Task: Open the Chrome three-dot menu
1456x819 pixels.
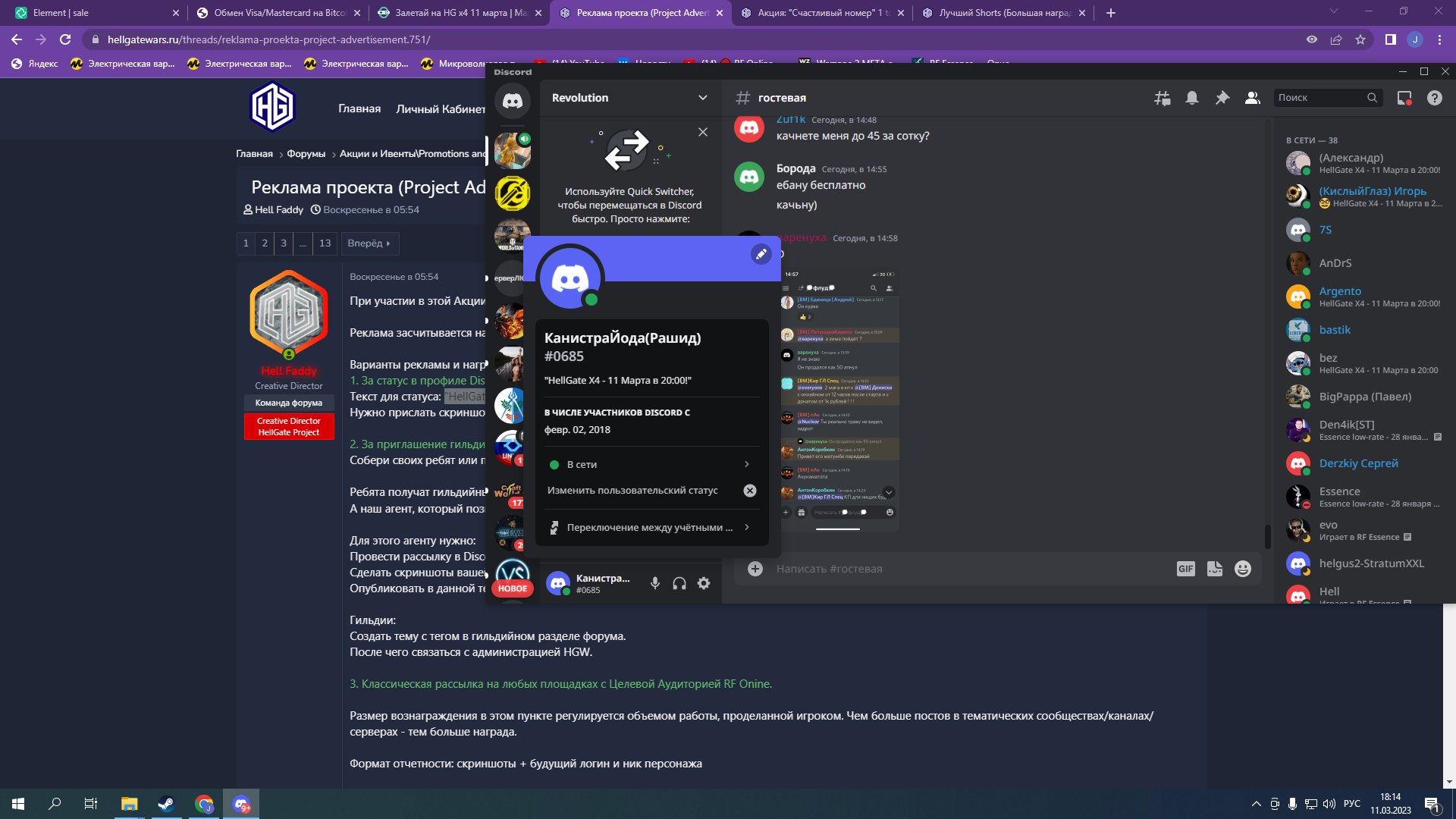Action: point(1439,39)
